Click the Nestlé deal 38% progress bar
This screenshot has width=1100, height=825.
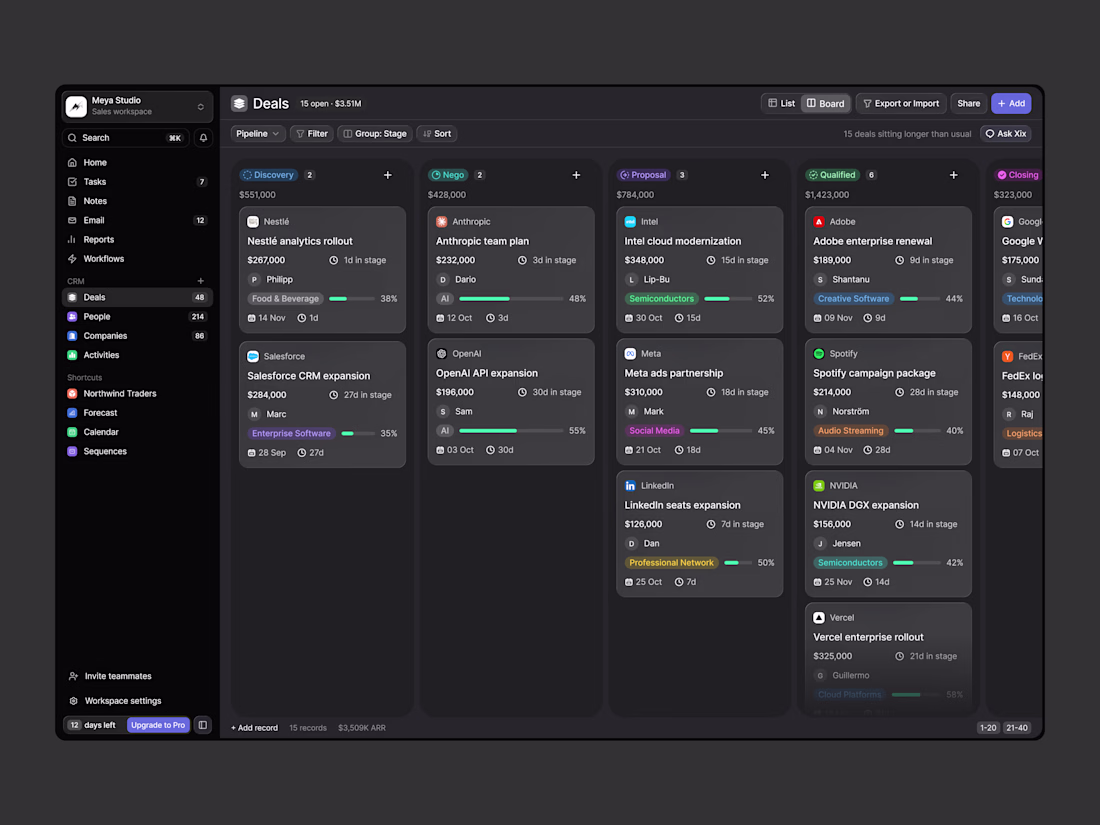point(351,299)
